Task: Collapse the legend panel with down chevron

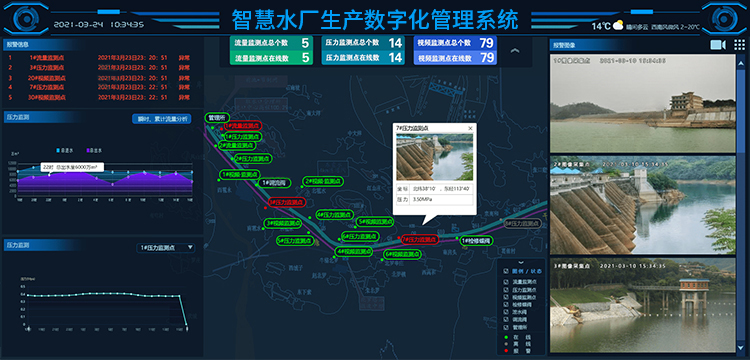Action: pos(521,262)
